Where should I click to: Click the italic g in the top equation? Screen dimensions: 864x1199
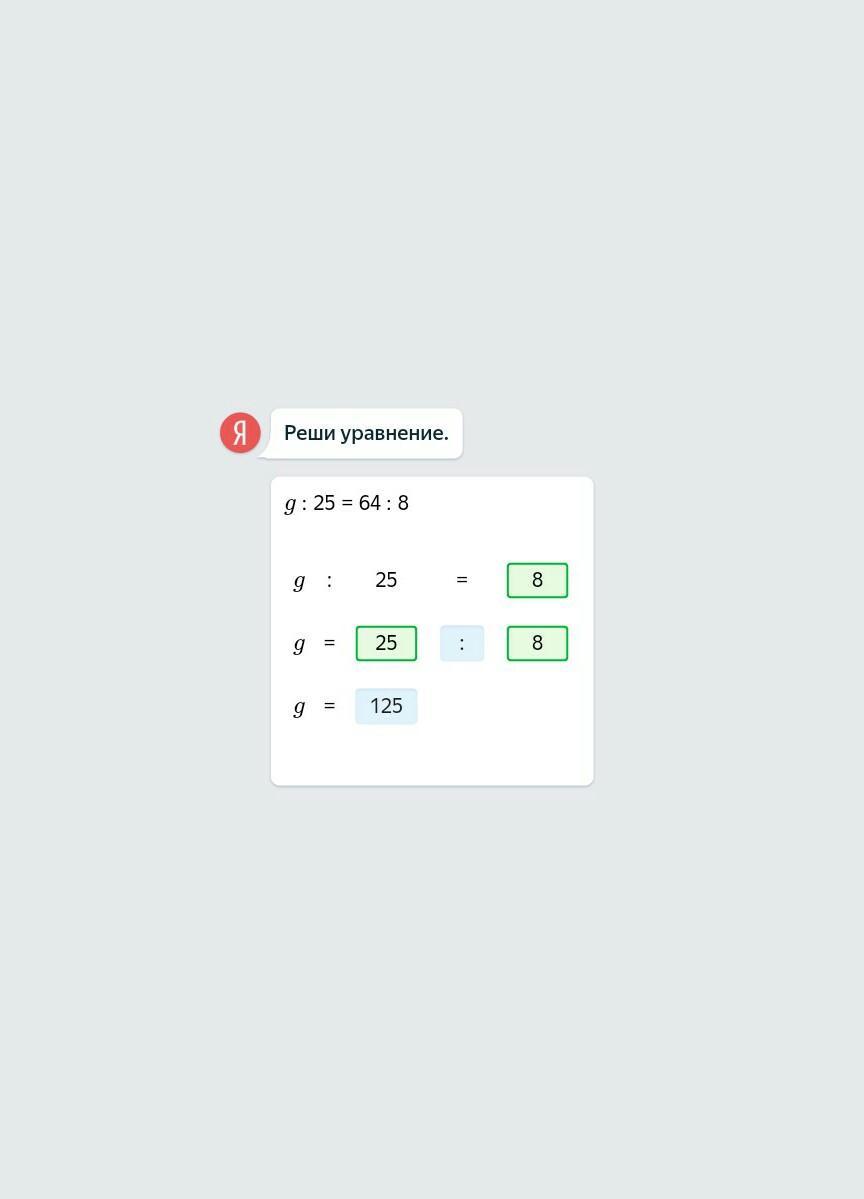coord(290,504)
